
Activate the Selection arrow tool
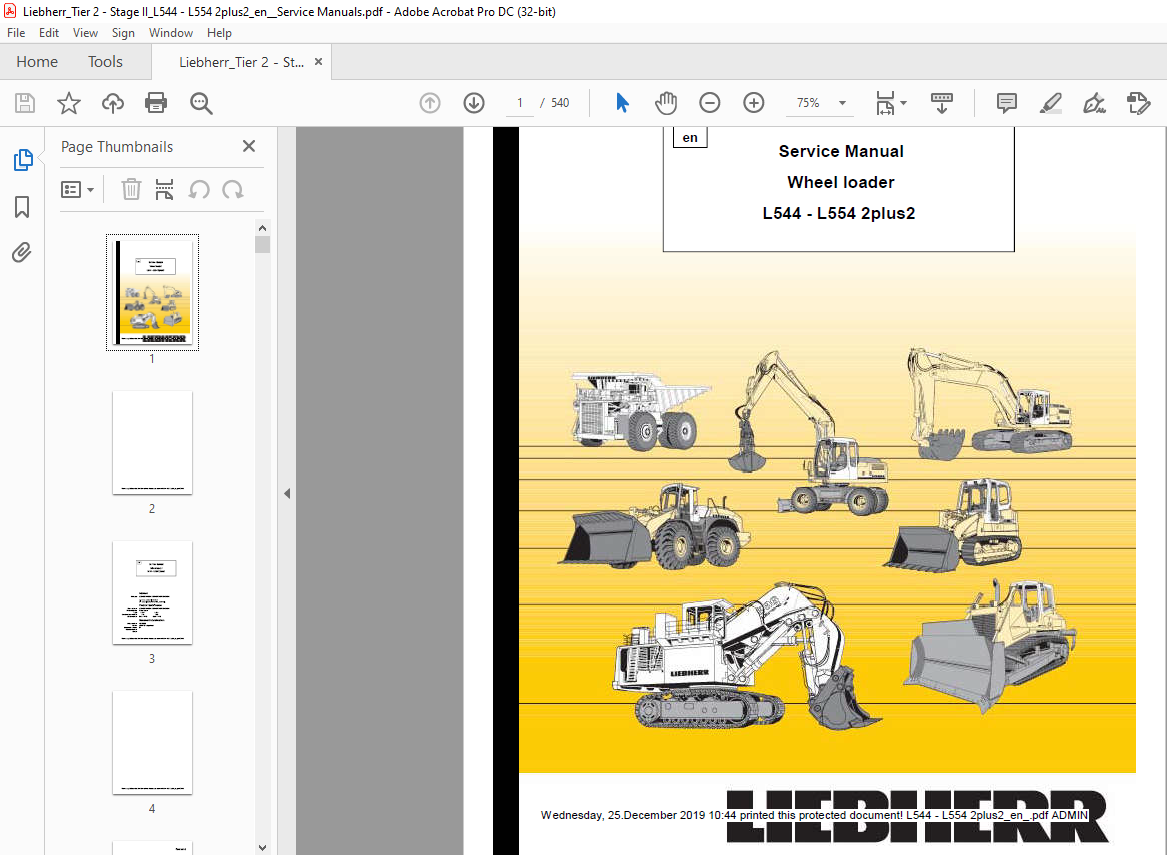622,103
